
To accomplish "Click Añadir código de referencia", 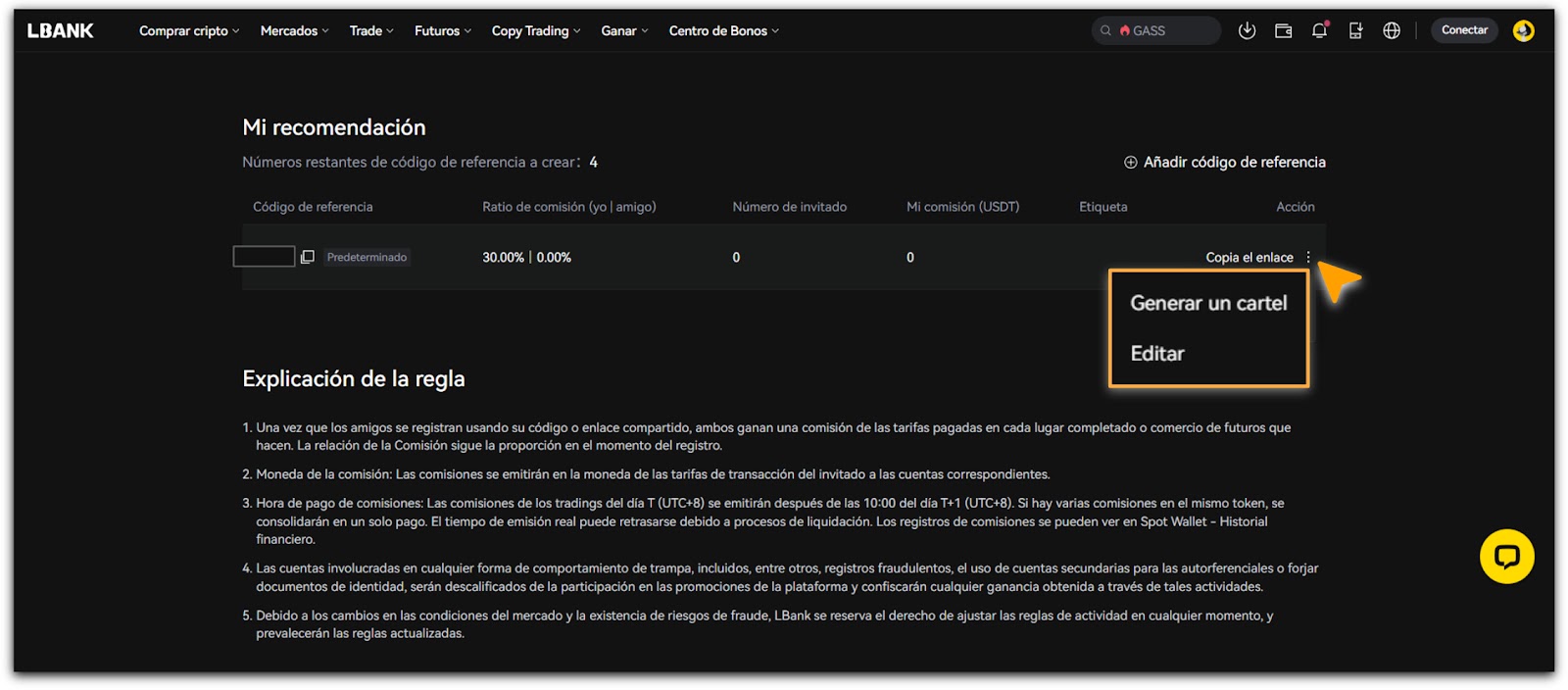I will (x=1225, y=162).
